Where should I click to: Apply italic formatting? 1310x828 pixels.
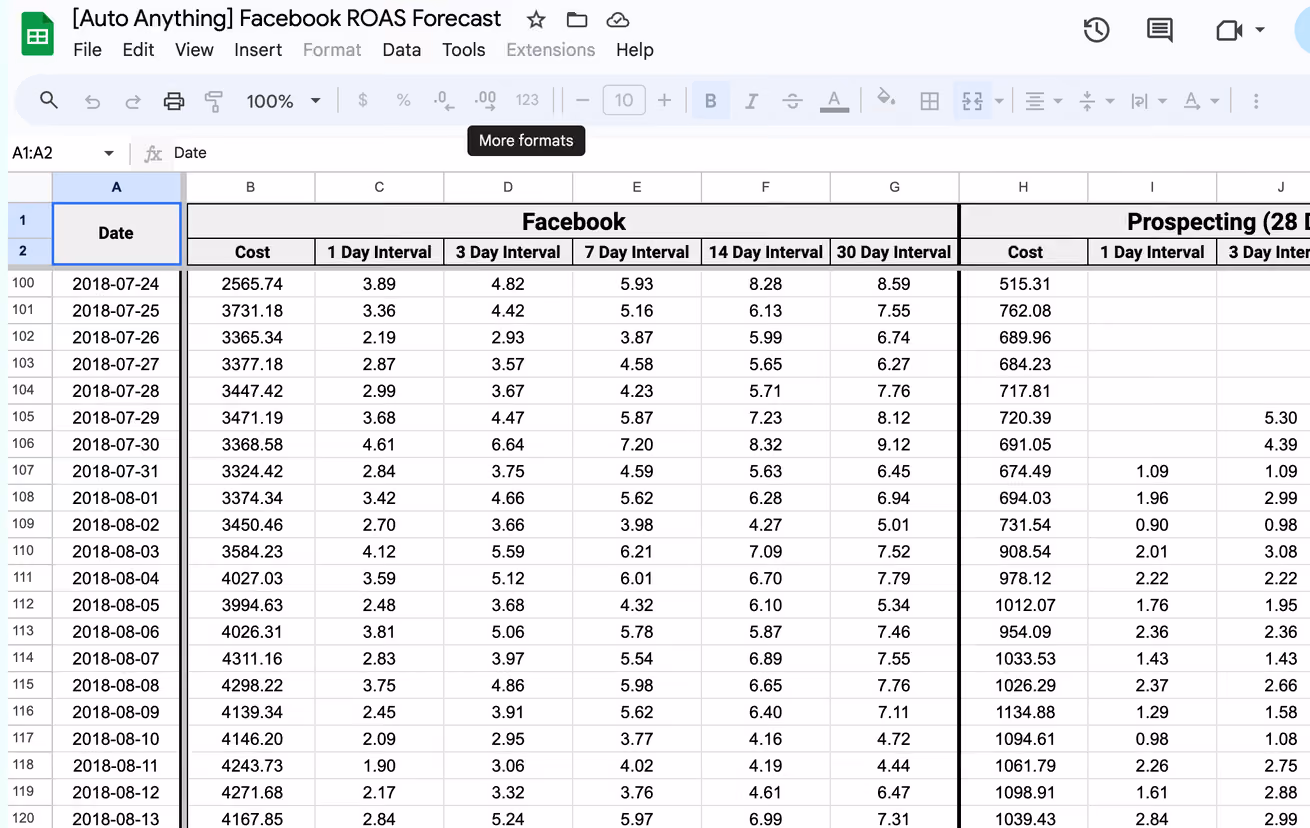[x=751, y=100]
